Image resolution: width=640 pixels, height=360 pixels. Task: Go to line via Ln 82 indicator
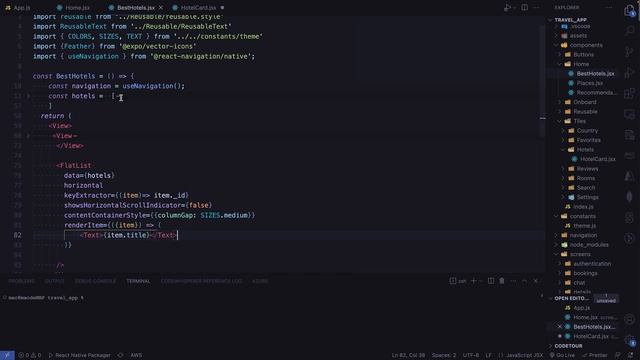(x=408, y=355)
